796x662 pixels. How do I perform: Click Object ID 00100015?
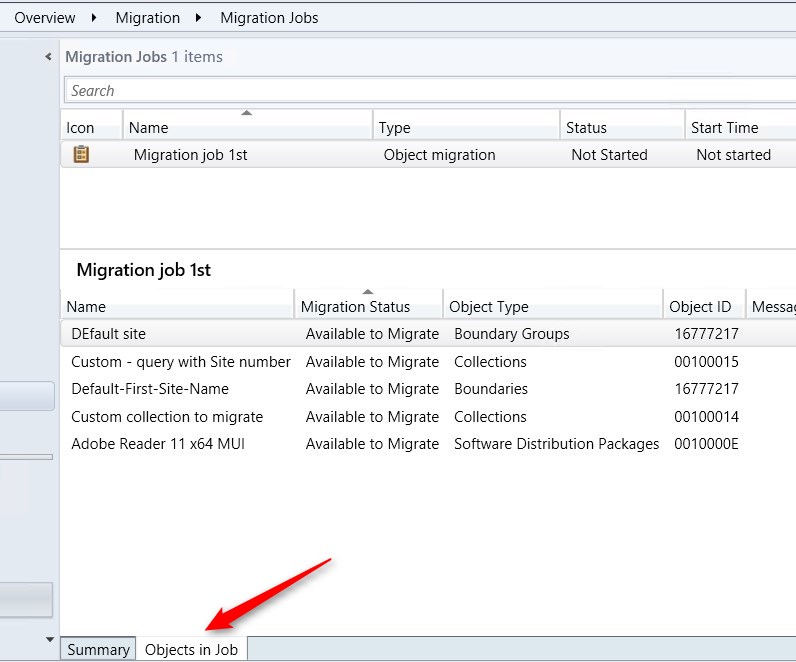point(706,361)
